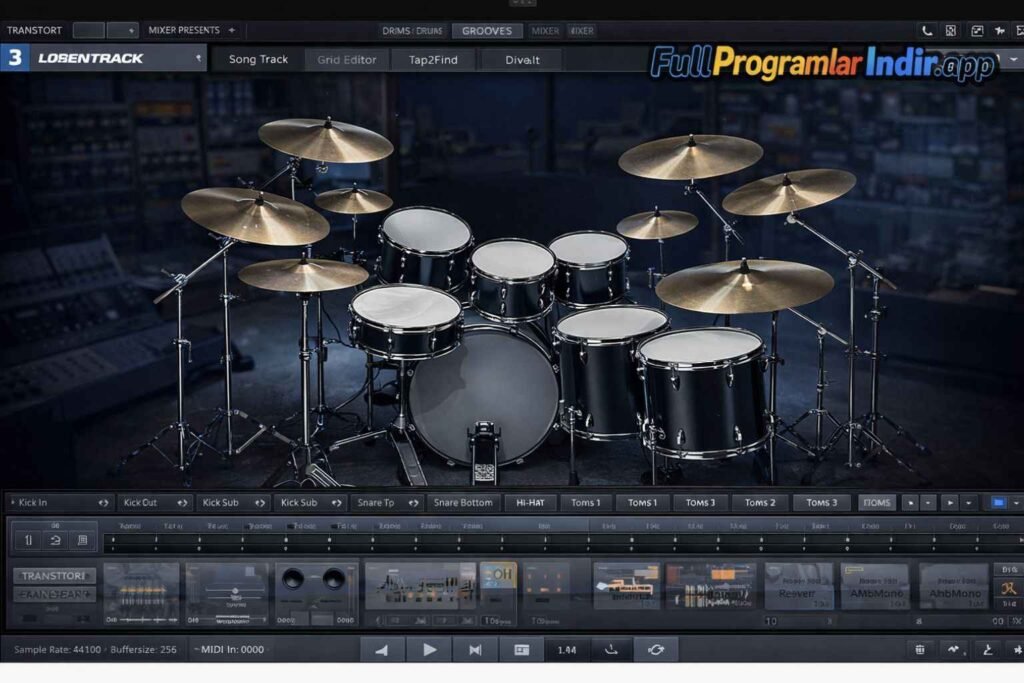Open the Snare Top channel selector arrows

(414, 502)
